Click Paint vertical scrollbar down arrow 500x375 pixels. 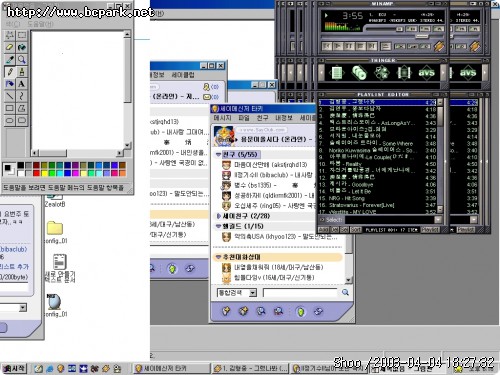[127, 145]
